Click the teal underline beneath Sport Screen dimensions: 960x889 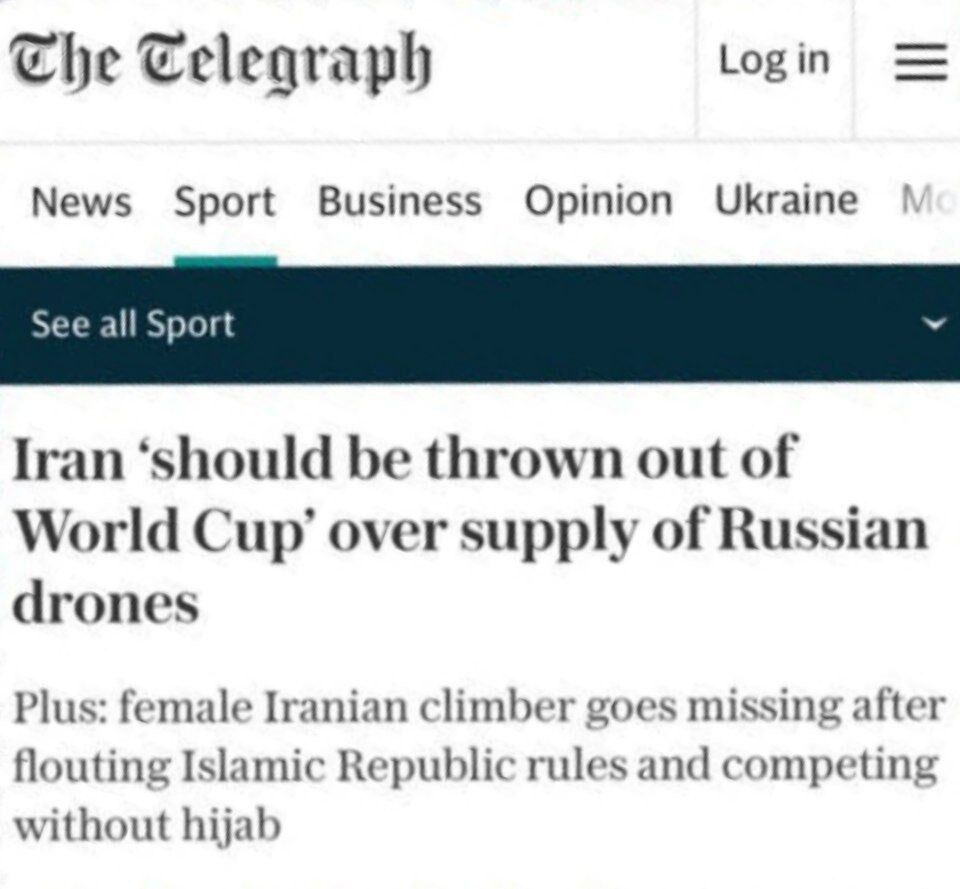pos(225,260)
